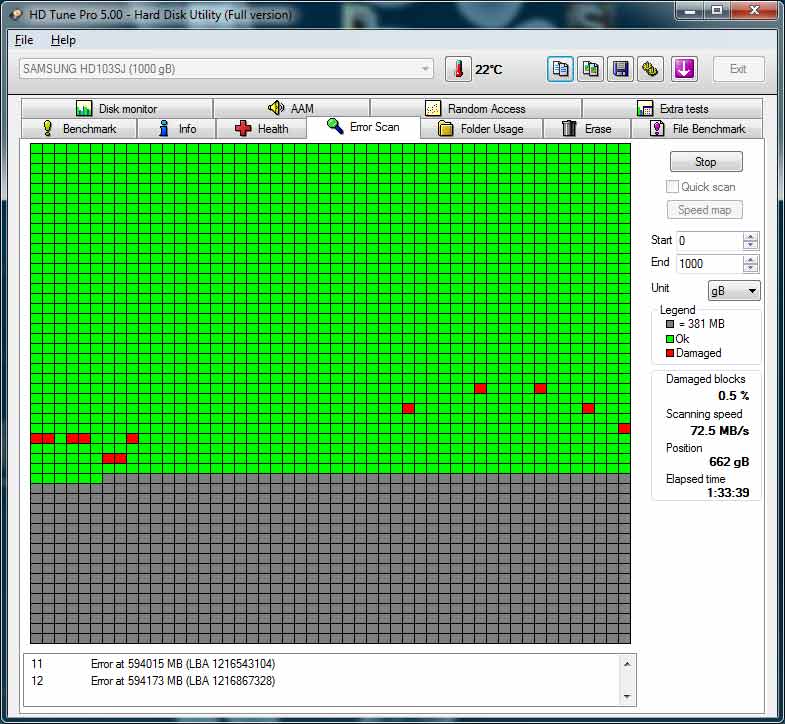This screenshot has height=724, width=785.
Task: Expand the SAMSUNG HD103SJ drive dropdown
Action: pyautogui.click(x=426, y=69)
